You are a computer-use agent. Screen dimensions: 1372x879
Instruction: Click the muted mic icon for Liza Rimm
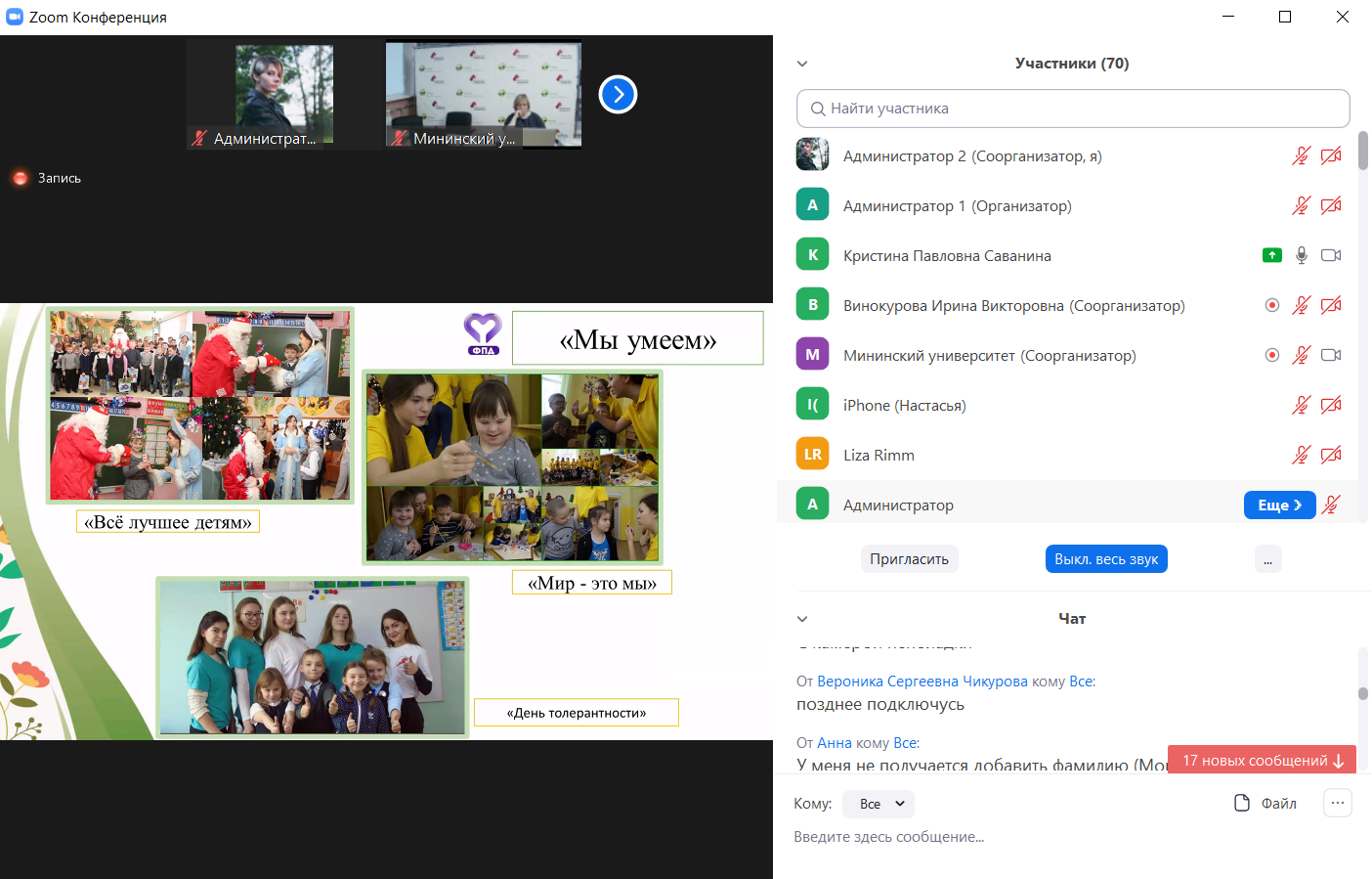pos(1301,455)
